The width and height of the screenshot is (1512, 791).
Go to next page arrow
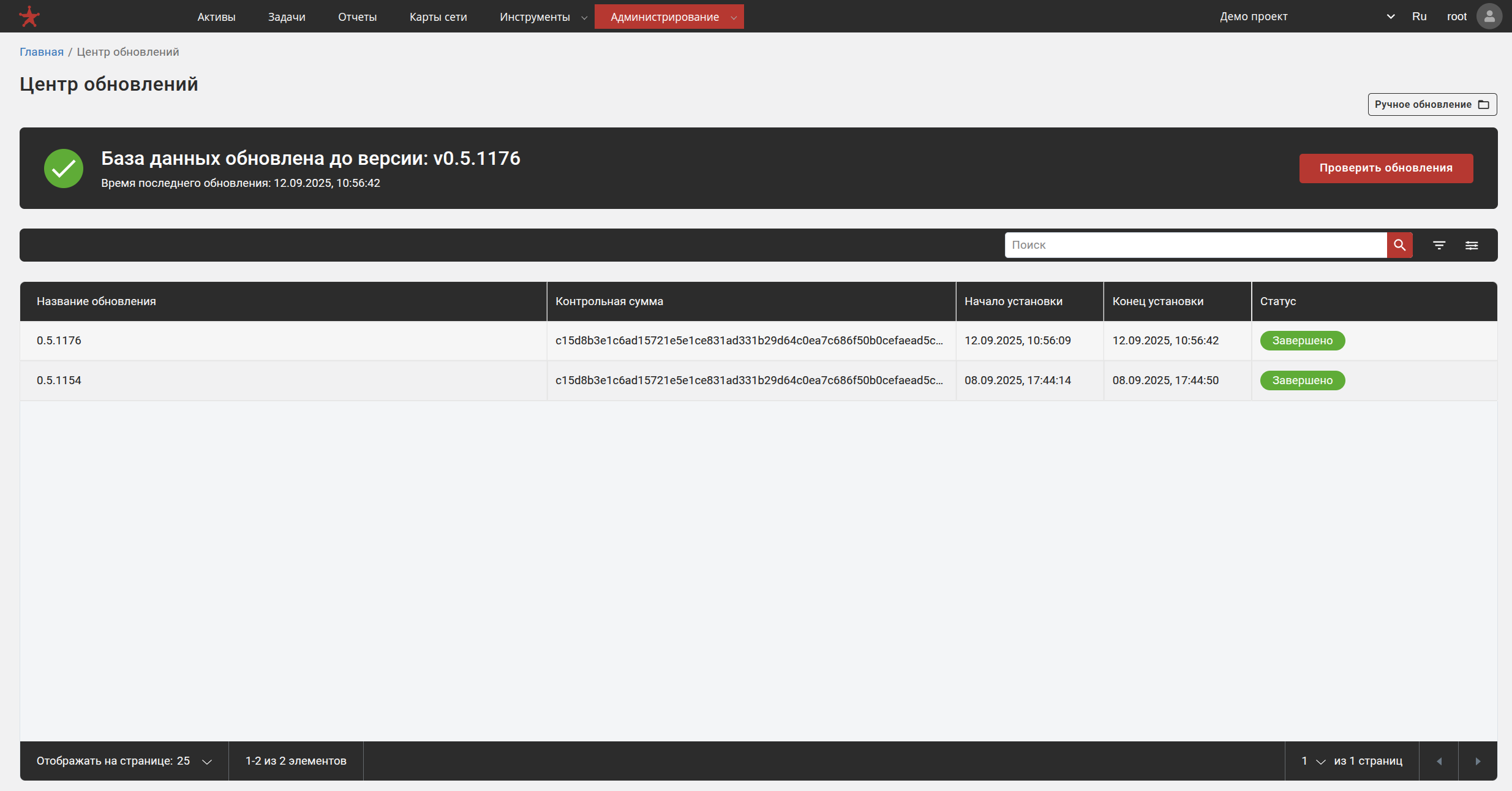pyautogui.click(x=1478, y=761)
